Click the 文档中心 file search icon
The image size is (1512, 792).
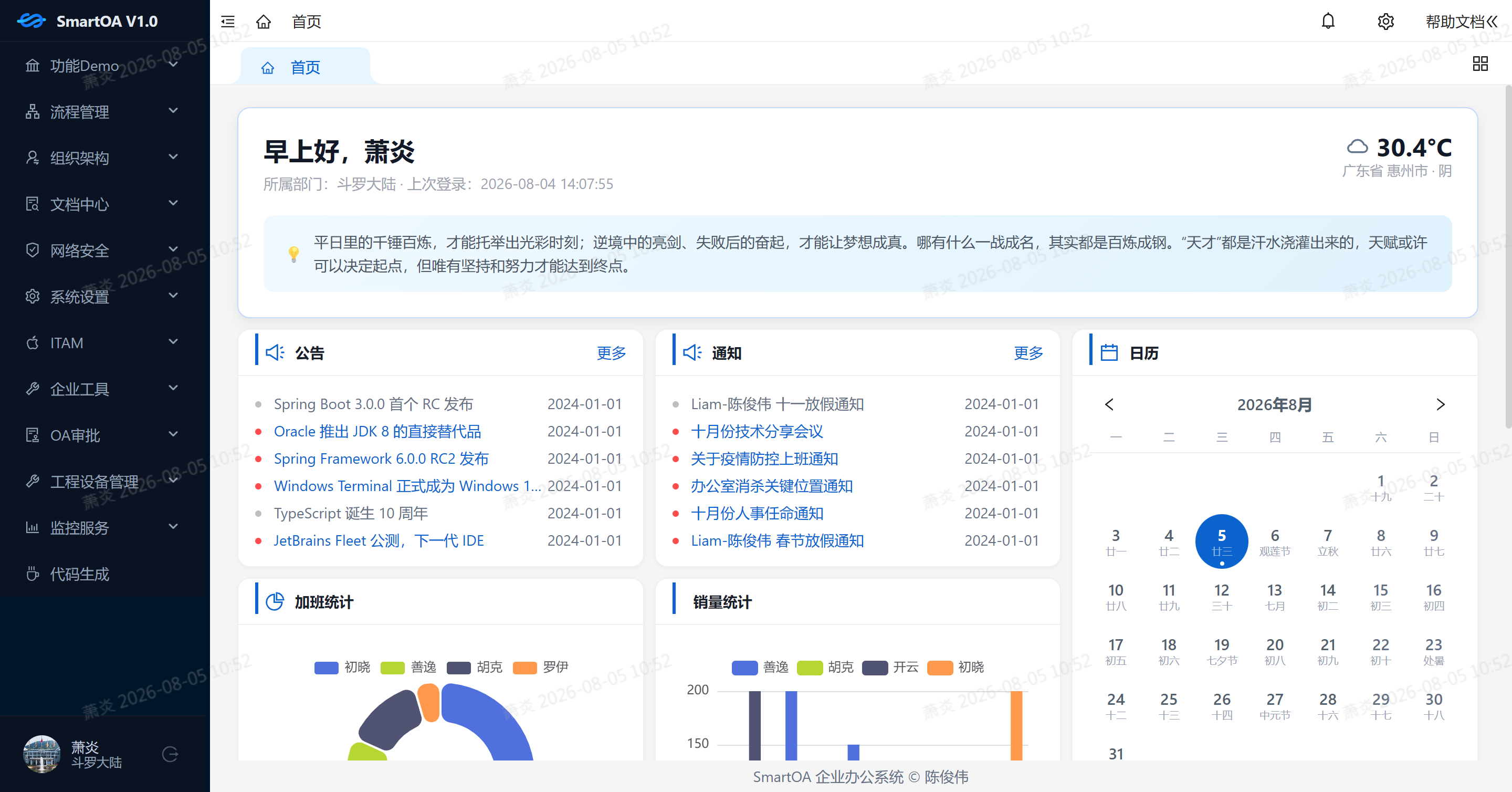pyautogui.click(x=32, y=204)
